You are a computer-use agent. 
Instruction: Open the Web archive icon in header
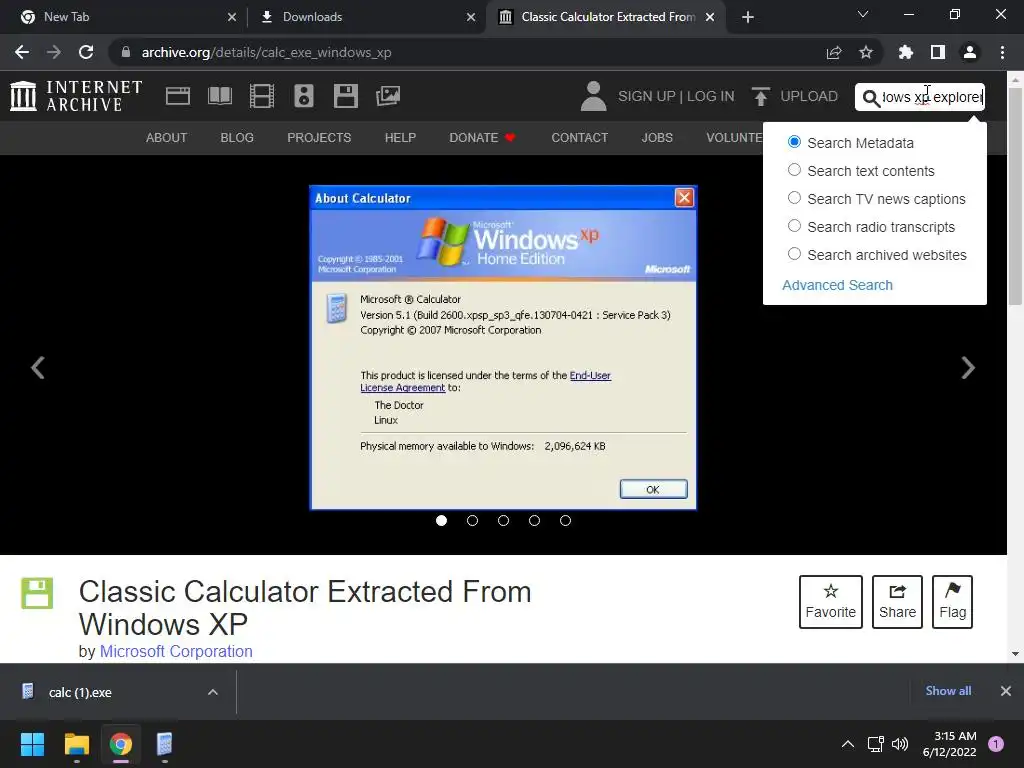coord(178,96)
